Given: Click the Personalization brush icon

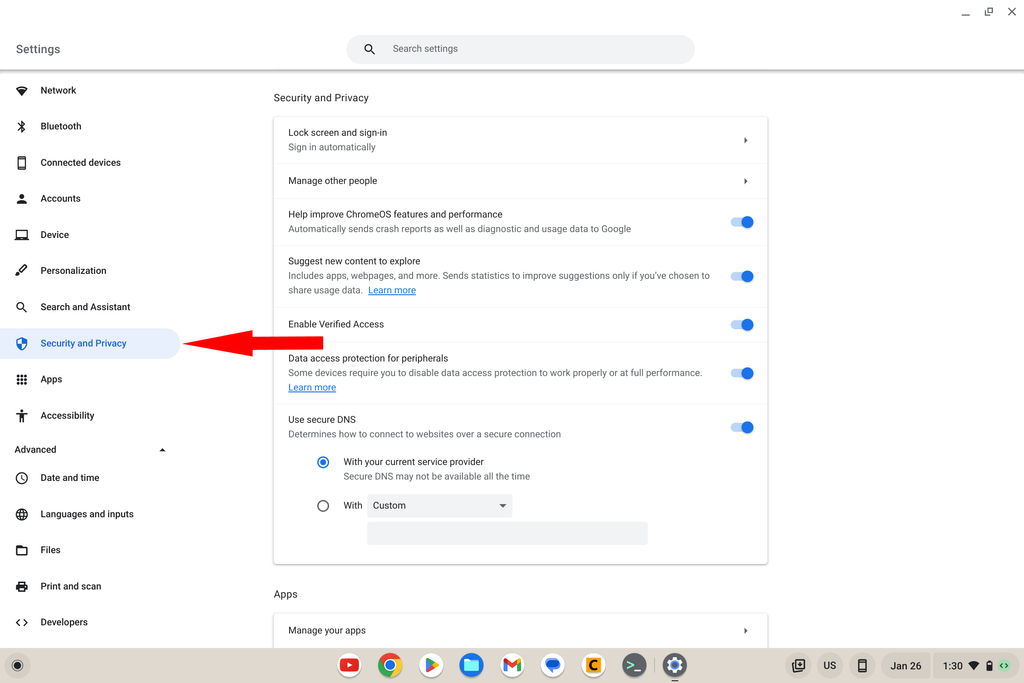Looking at the screenshot, I should pyautogui.click(x=22, y=270).
